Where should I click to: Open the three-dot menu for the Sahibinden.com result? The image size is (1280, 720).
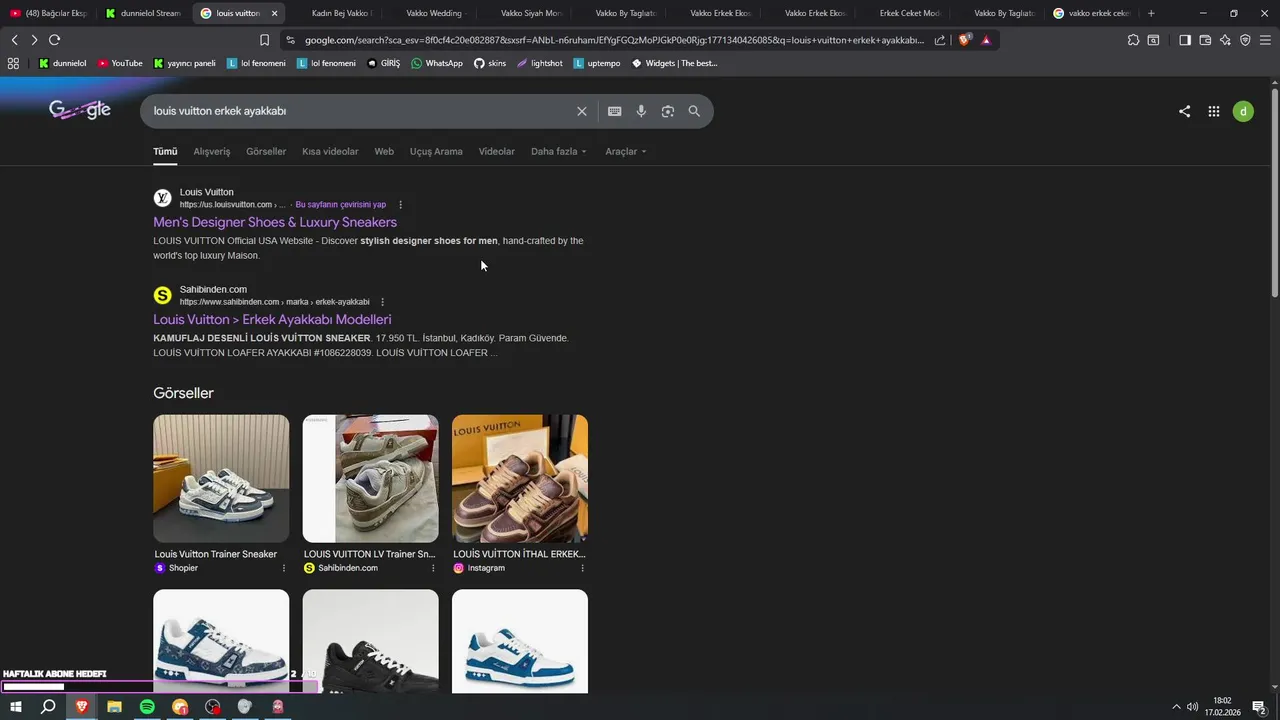tap(382, 302)
